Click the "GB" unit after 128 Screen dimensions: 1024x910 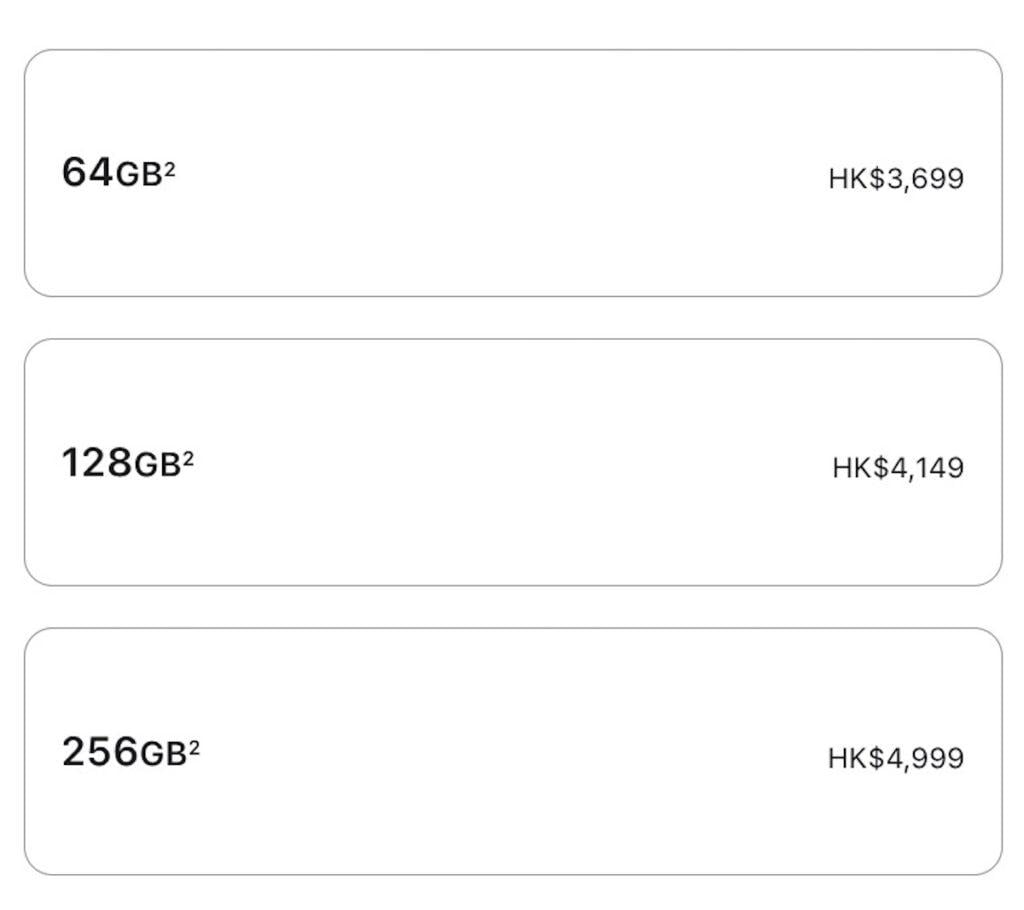157,466
